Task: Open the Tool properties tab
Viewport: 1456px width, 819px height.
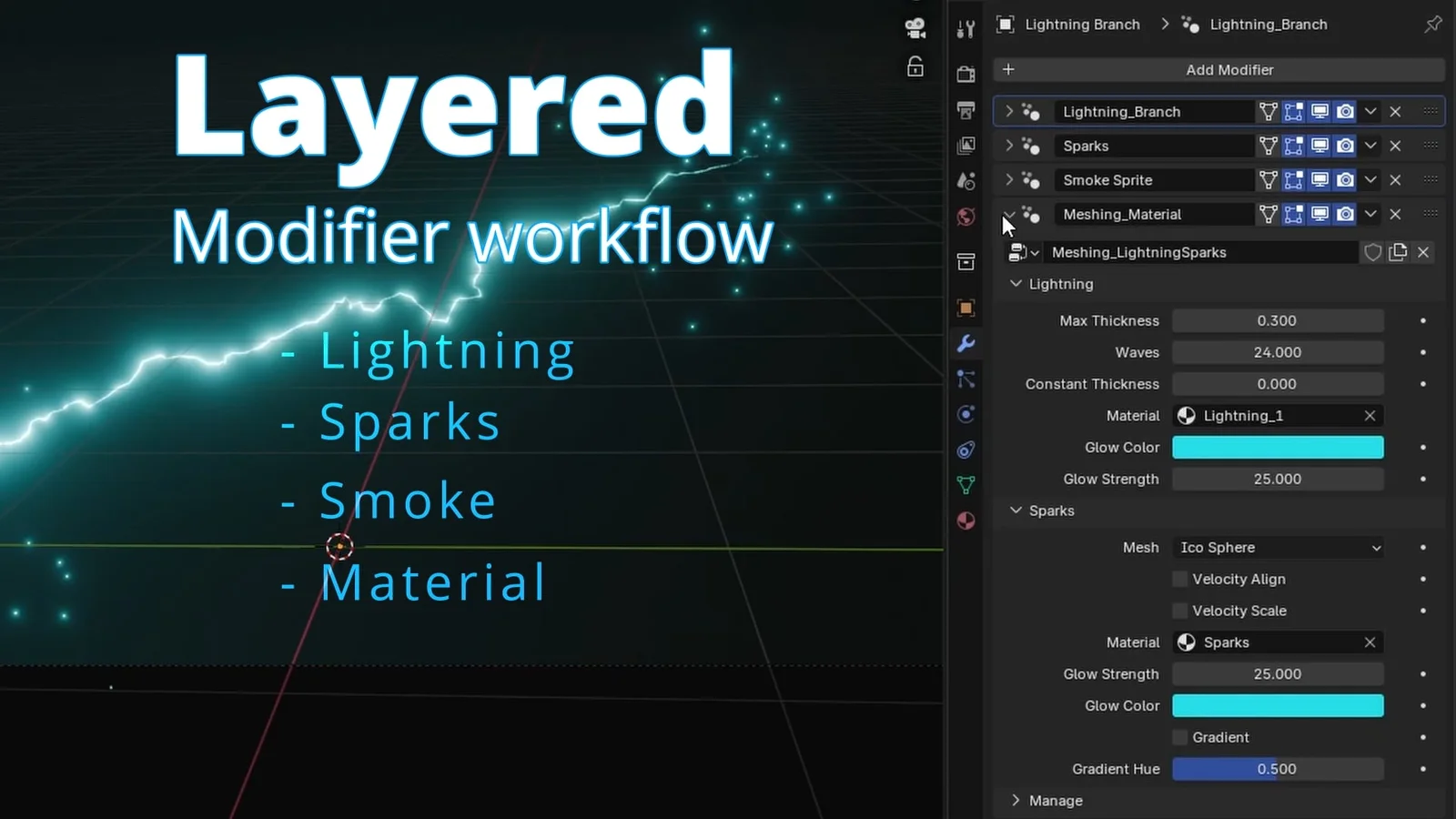Action: coord(966,30)
